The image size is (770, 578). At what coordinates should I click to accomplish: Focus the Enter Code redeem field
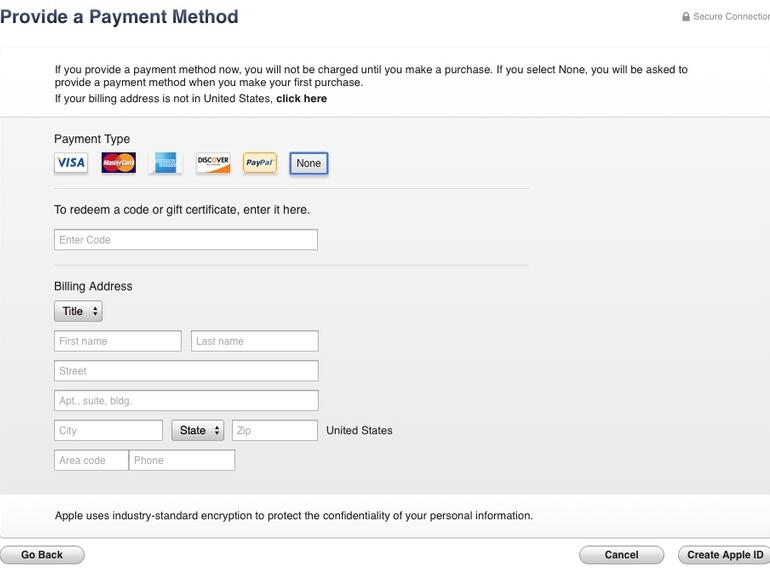pyautogui.click(x=185, y=240)
